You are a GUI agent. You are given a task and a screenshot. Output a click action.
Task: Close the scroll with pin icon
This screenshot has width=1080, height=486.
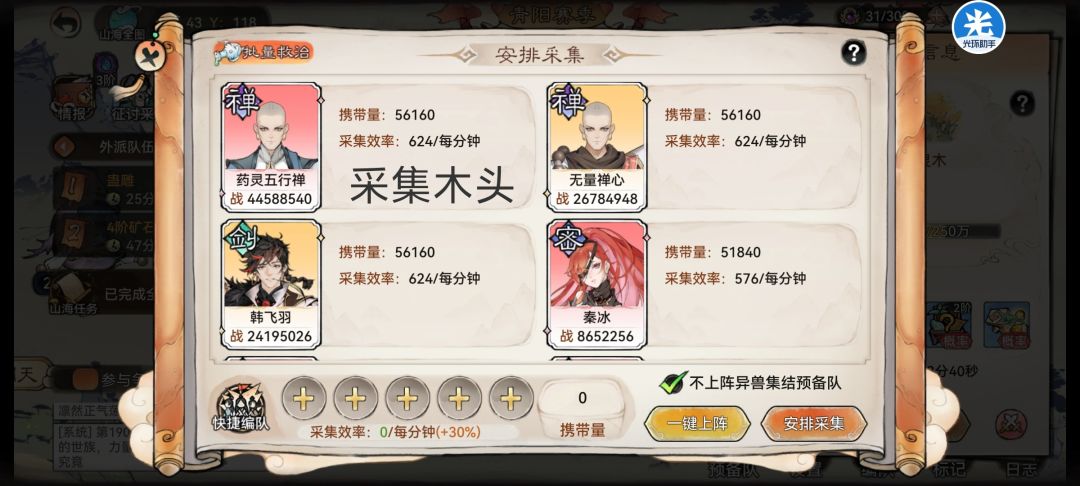[150, 55]
